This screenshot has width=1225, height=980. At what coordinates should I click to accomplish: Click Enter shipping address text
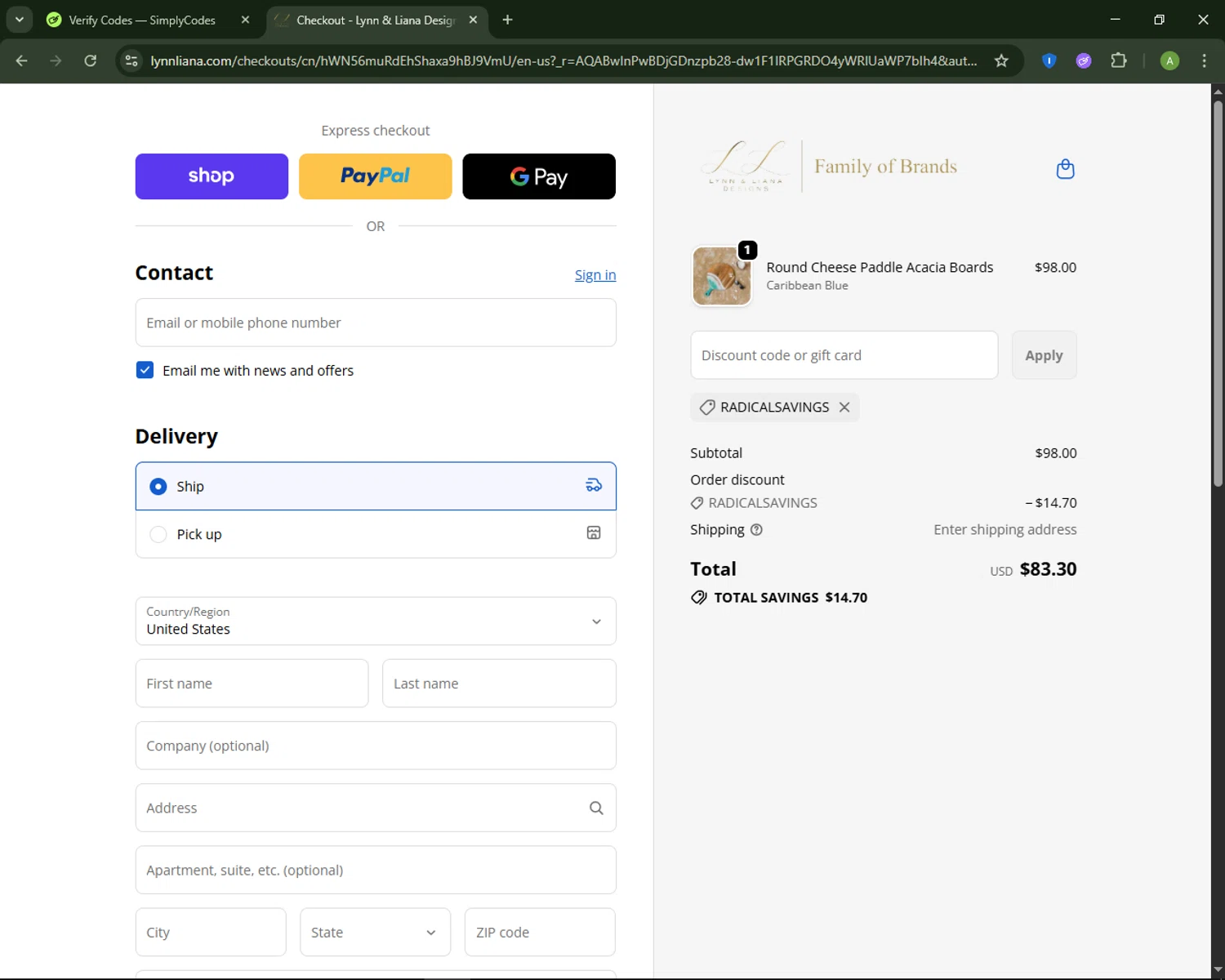pyautogui.click(x=1005, y=530)
